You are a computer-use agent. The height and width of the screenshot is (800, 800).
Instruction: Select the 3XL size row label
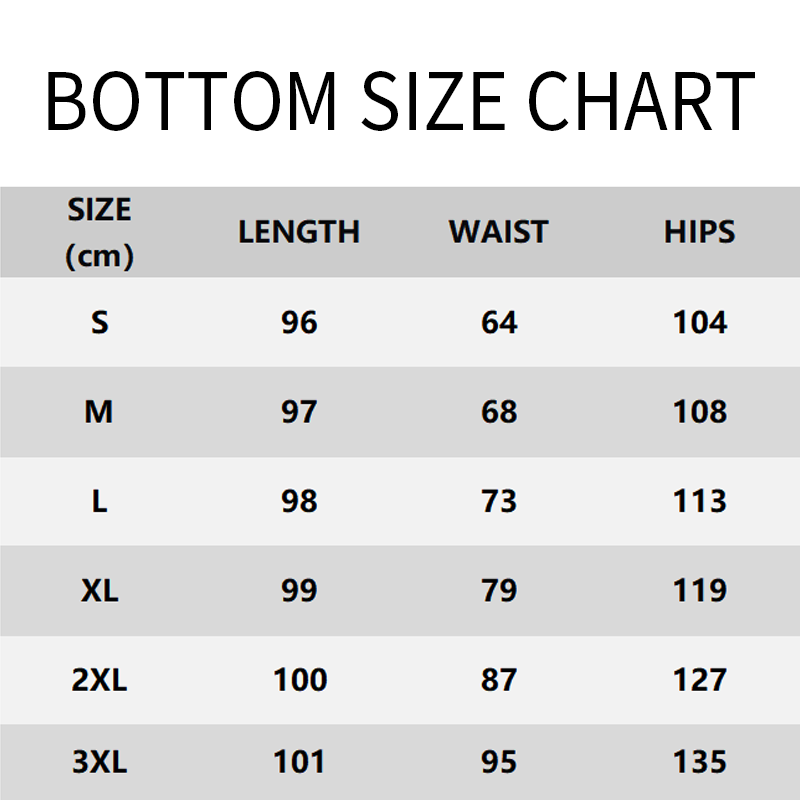(x=99, y=763)
